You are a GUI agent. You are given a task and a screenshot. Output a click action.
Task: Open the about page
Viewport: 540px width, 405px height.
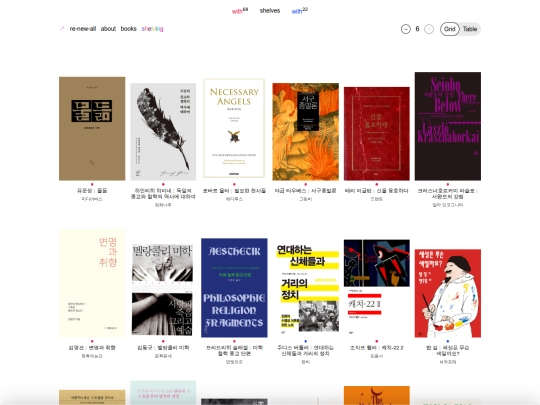[x=108, y=29]
